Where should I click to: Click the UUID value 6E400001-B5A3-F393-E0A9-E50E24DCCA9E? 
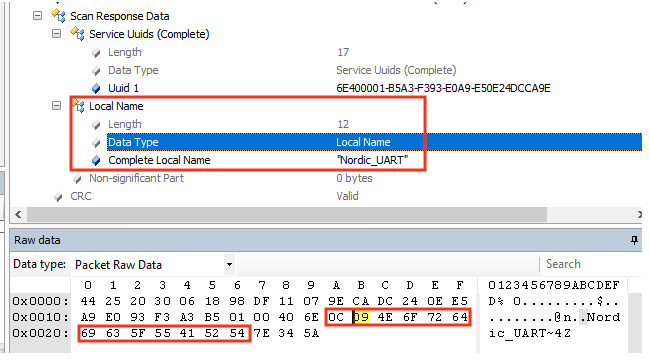tap(444, 88)
